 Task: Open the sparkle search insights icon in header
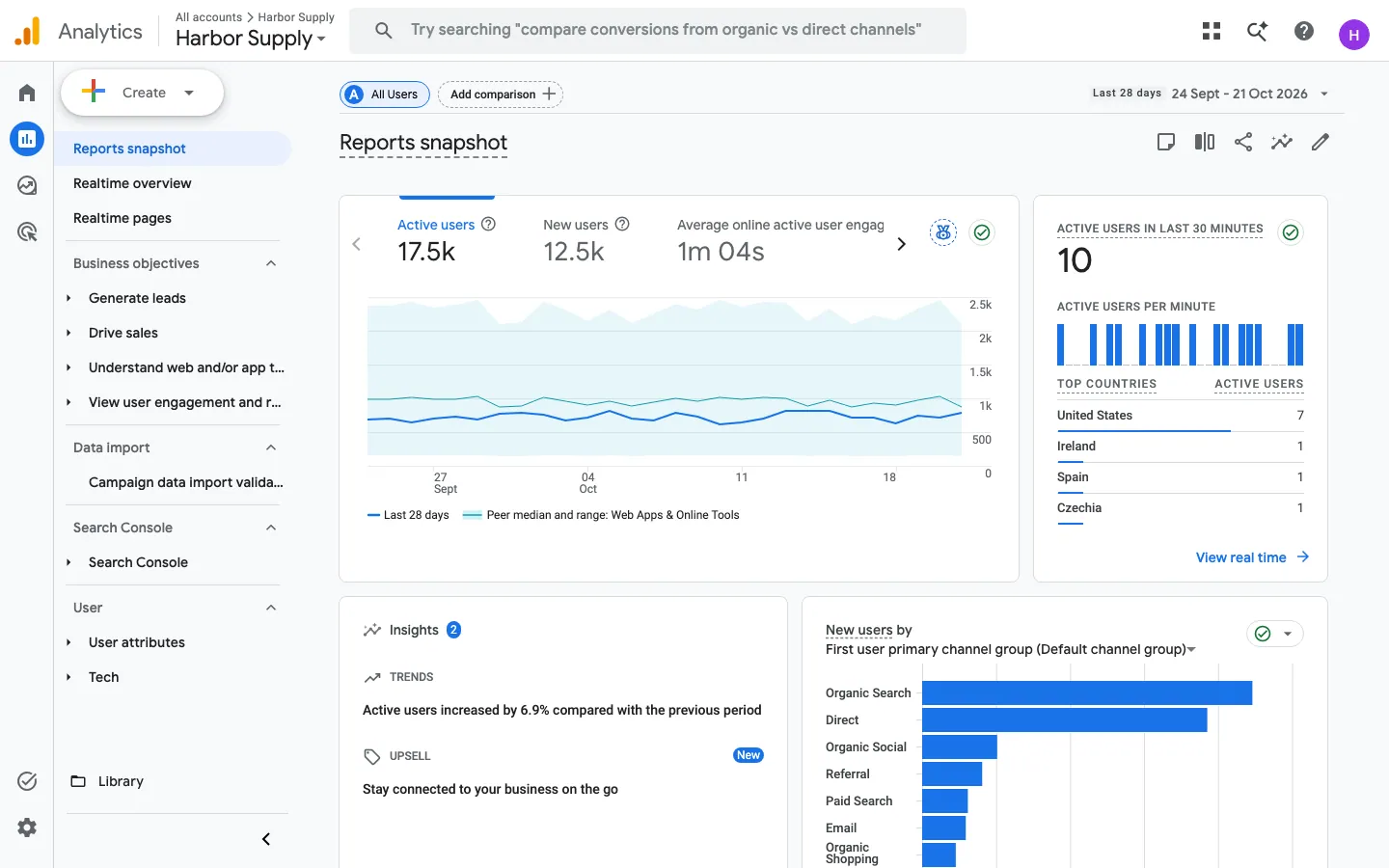click(1257, 31)
